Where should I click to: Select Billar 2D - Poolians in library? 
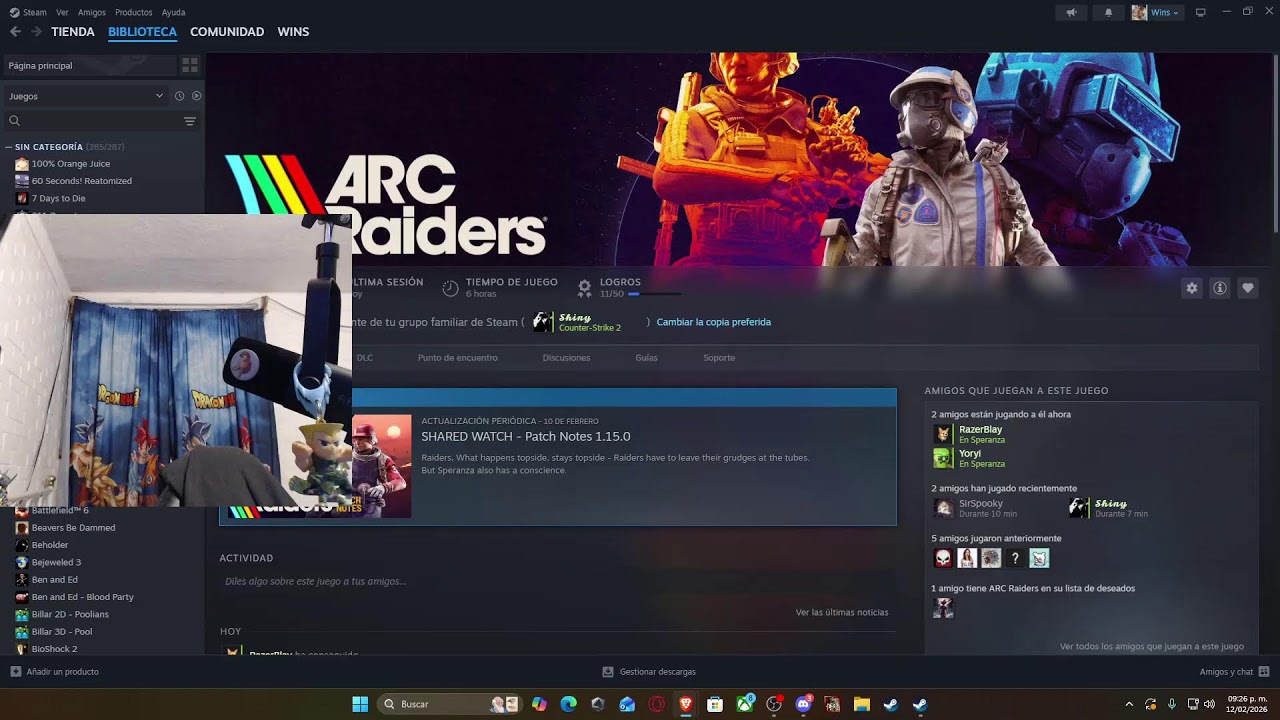pyautogui.click(x=70, y=614)
